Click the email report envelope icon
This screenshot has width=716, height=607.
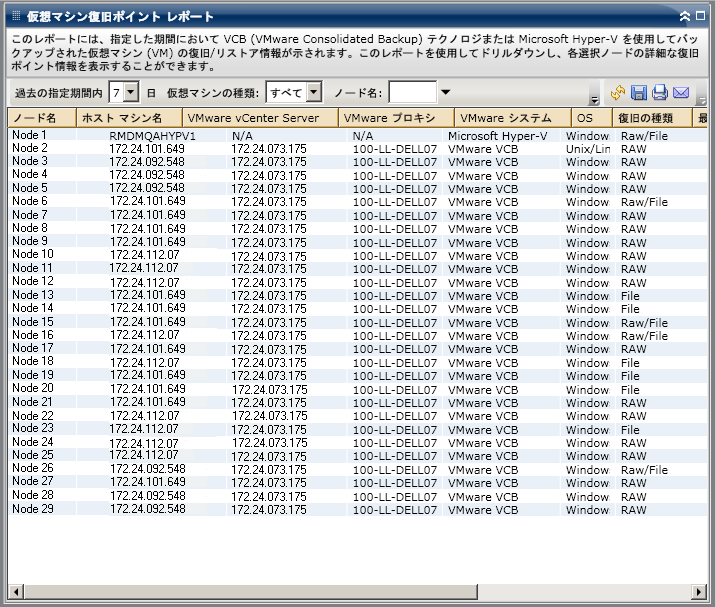681,93
